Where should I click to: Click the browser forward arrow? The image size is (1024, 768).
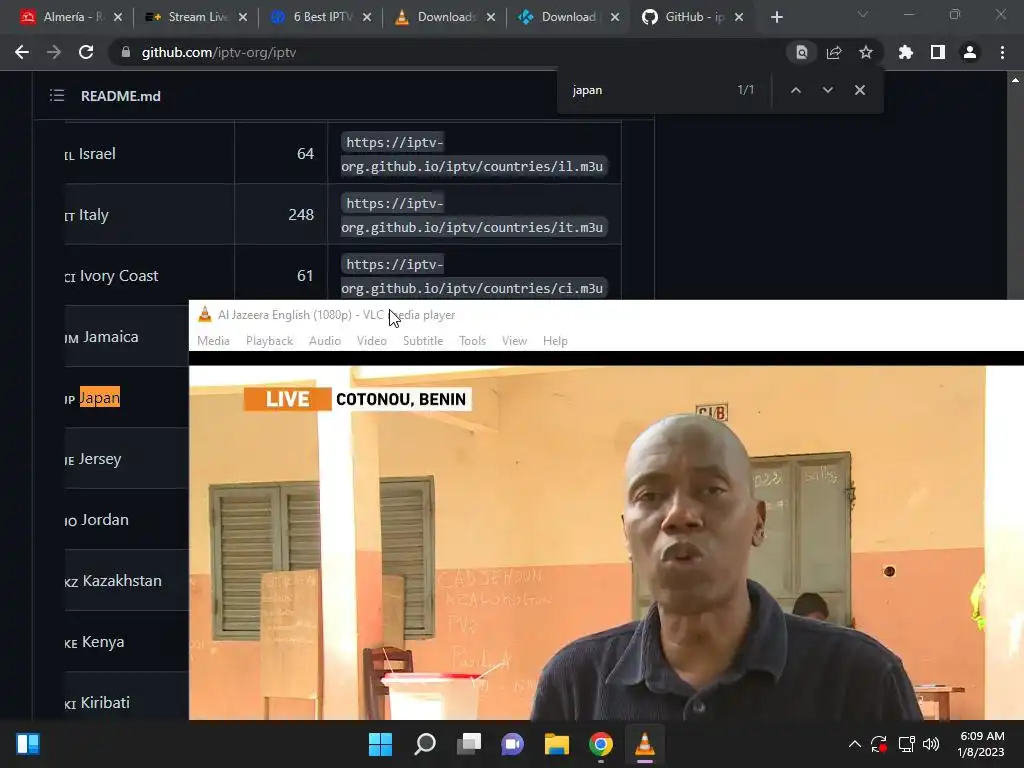tap(54, 52)
